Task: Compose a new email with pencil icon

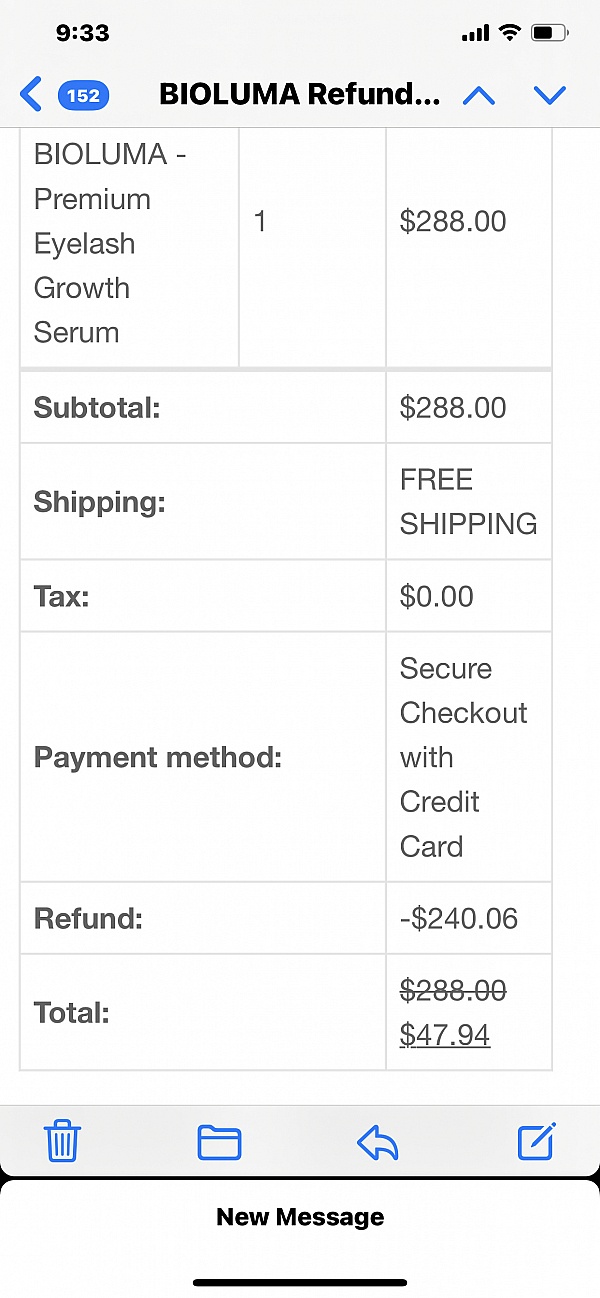Action: (x=536, y=1141)
